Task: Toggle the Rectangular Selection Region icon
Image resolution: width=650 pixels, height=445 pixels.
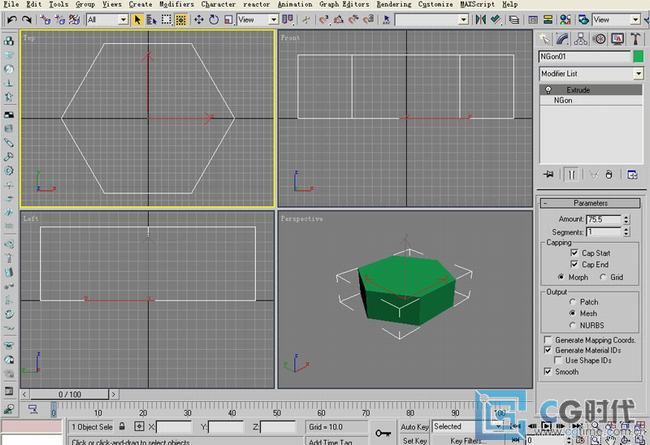Action: (x=166, y=19)
